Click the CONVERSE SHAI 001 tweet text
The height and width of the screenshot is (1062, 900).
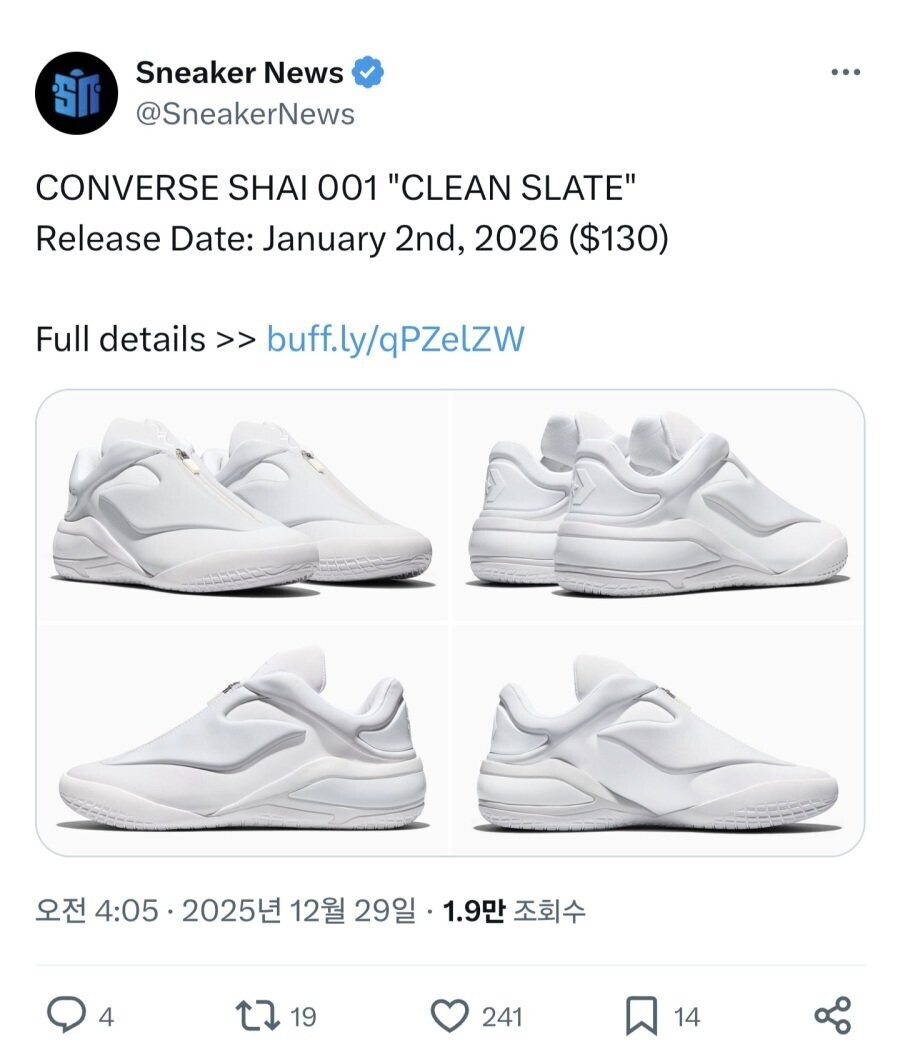(x=336, y=186)
